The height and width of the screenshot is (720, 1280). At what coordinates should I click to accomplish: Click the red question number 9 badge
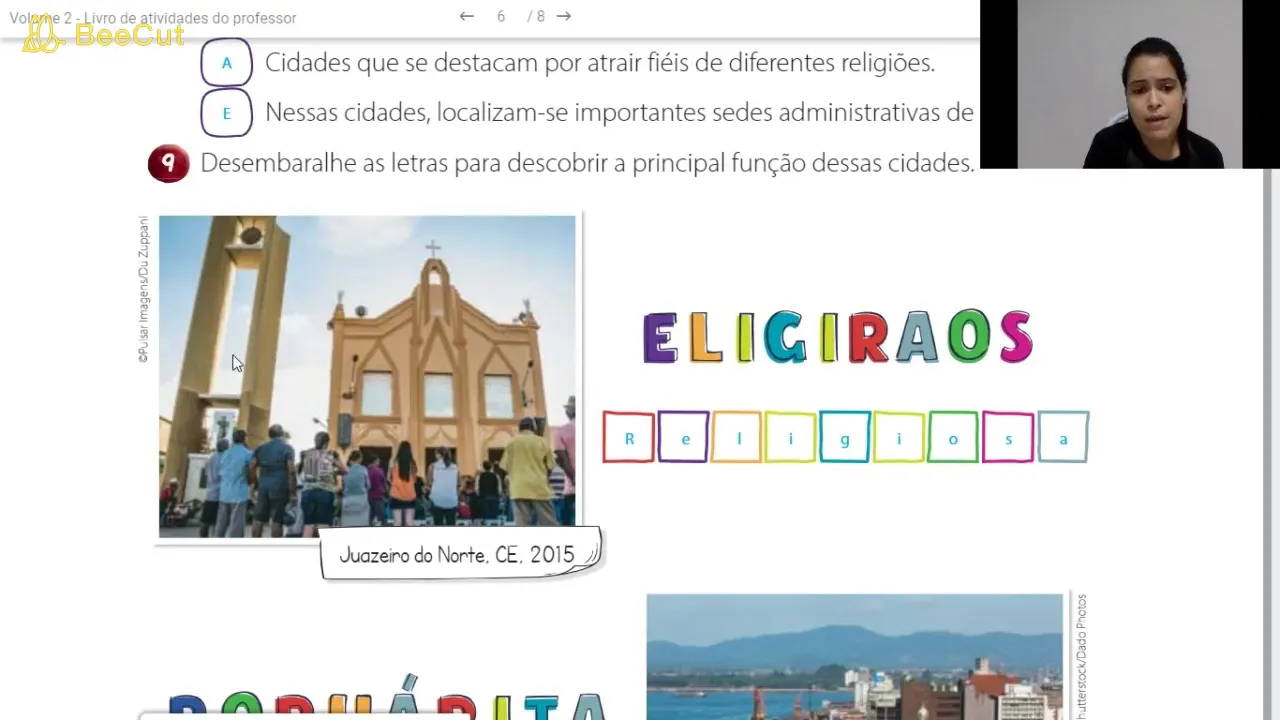[x=168, y=163]
